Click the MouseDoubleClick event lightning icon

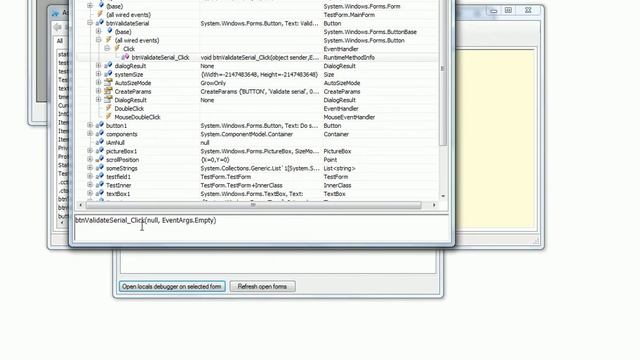(109, 117)
